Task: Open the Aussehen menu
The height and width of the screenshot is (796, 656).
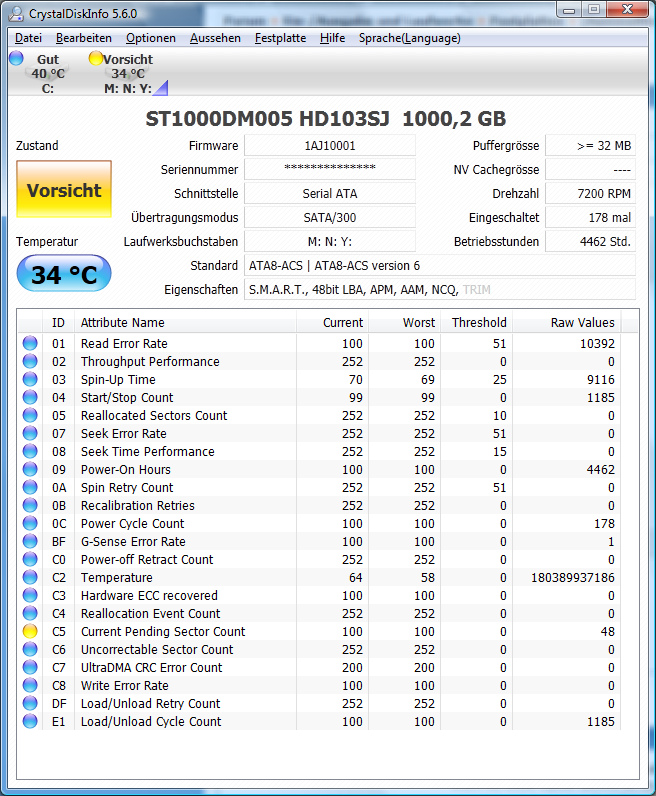Action: coord(215,38)
